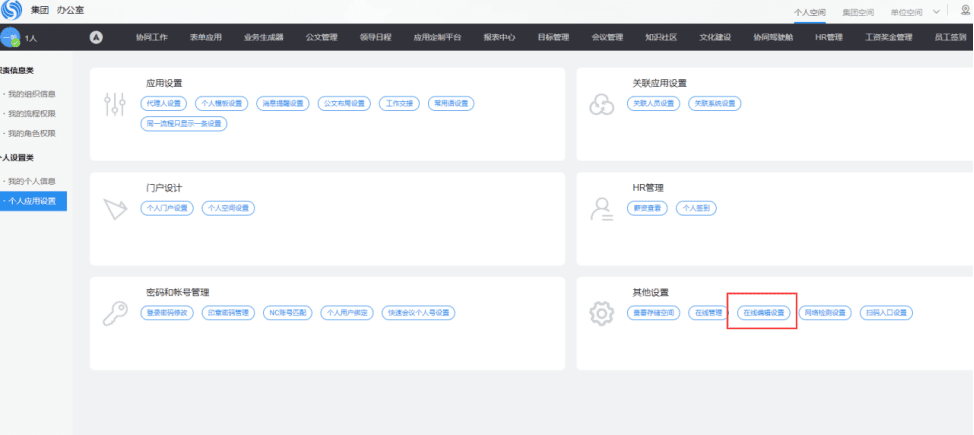The width and height of the screenshot is (974, 435).
Task: Switch to the 单位空间 tab
Action: (906, 12)
